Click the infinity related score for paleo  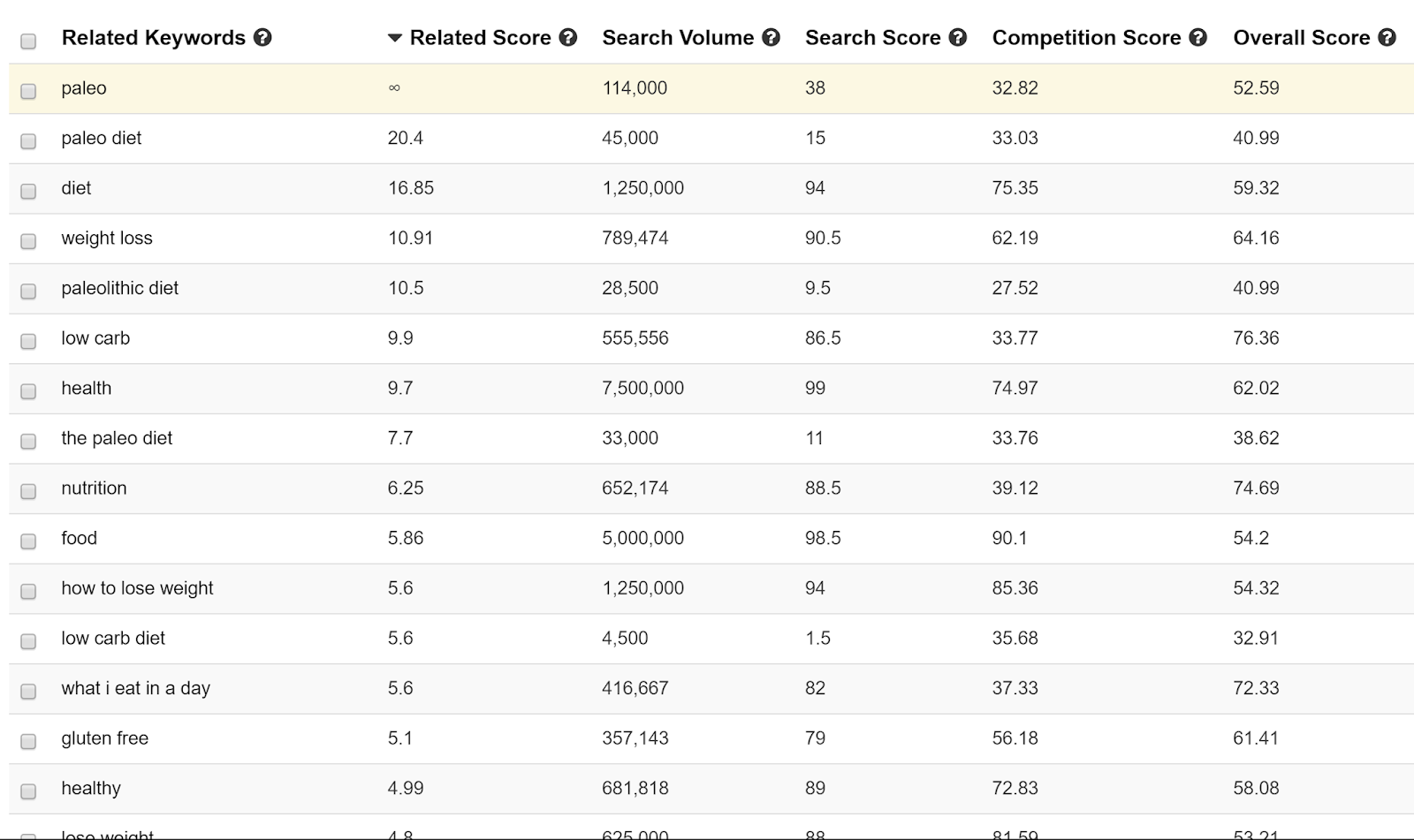coord(394,88)
